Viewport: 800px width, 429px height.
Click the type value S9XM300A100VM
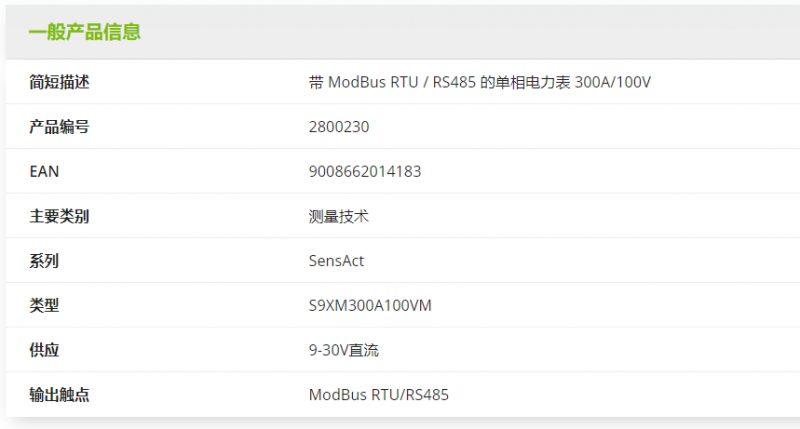(370, 306)
